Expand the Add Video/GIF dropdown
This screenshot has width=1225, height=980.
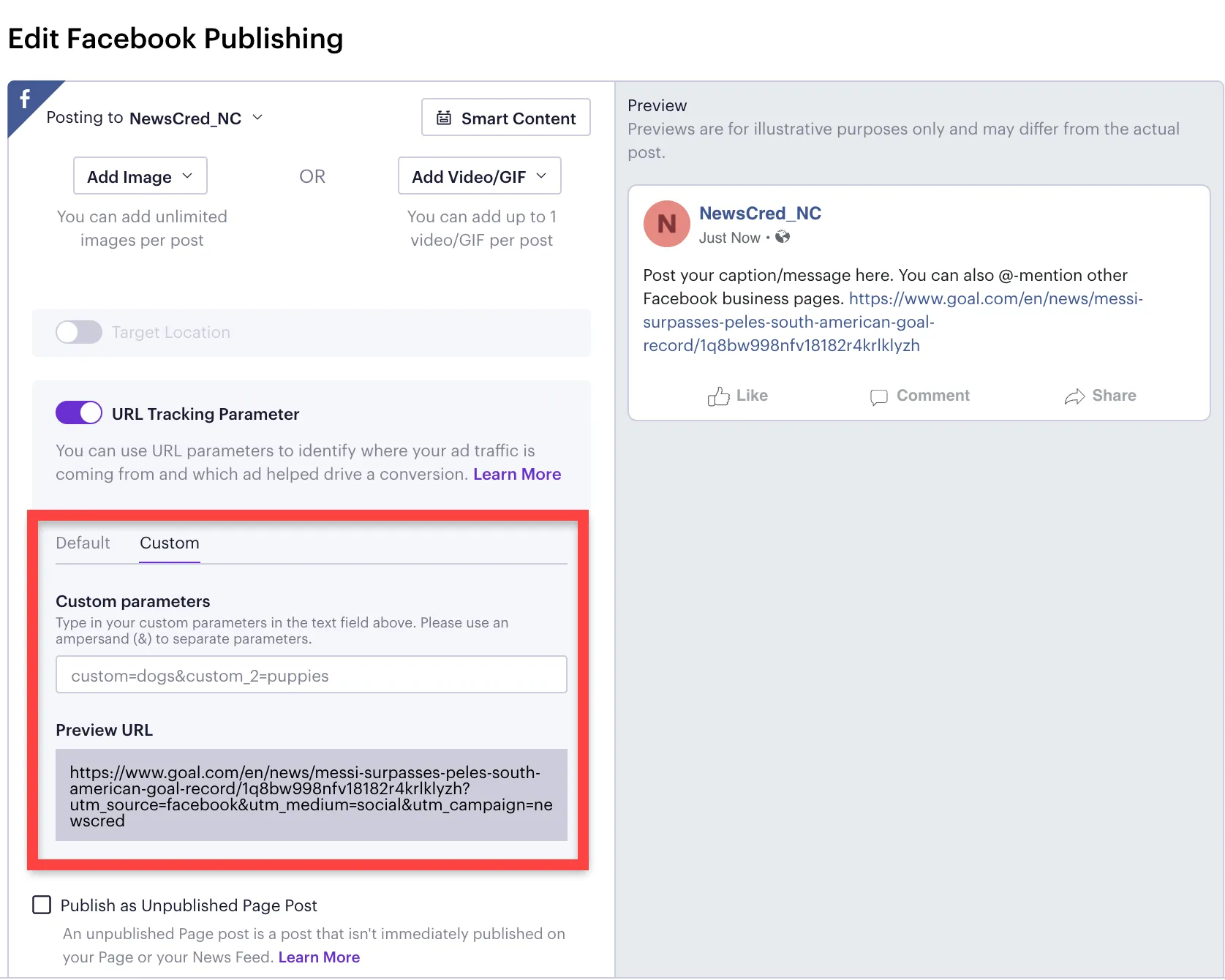480,176
